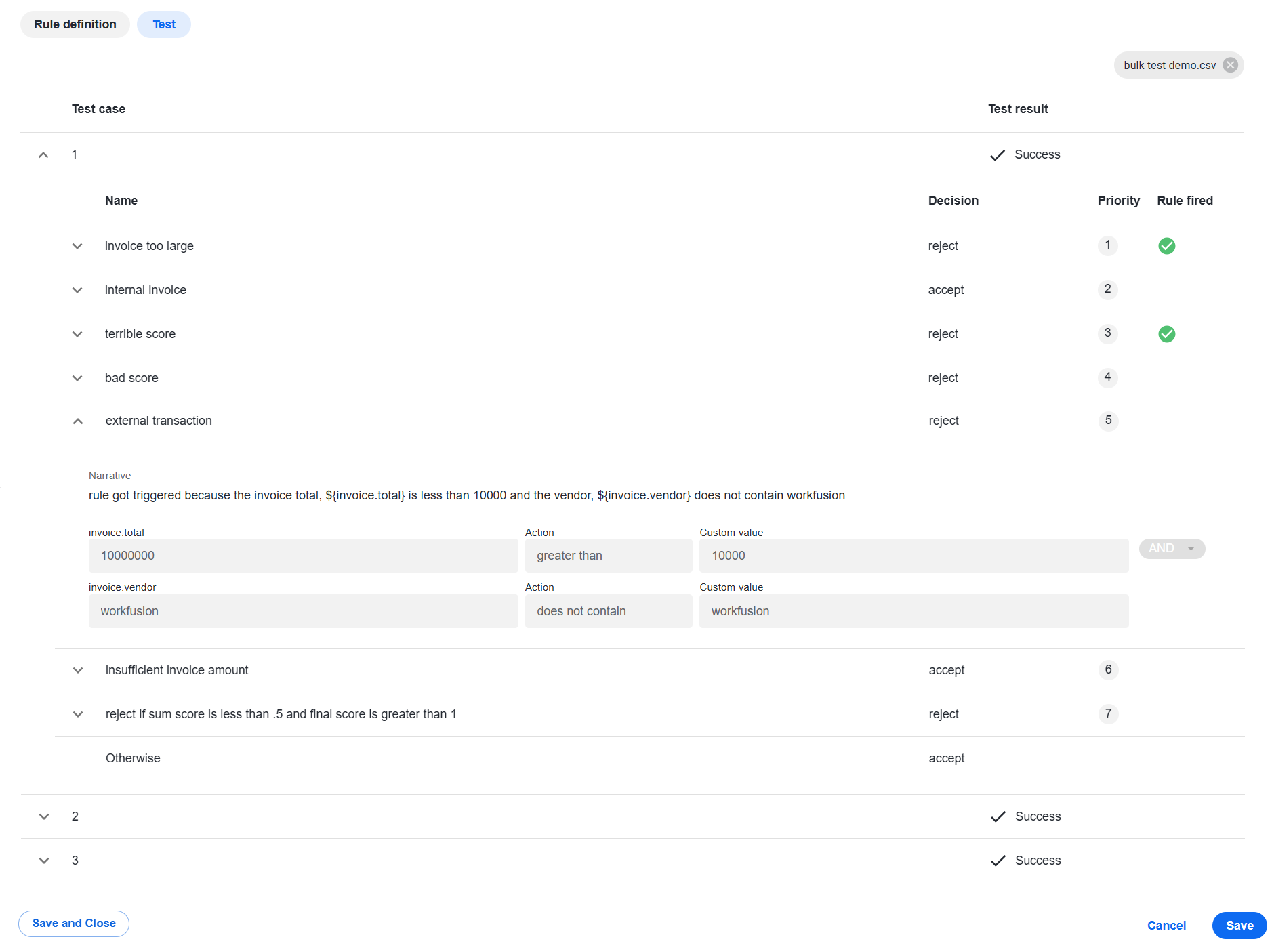This screenshot has height=952, width=1272.
Task: Click the Rule fired column header
Action: click(x=1185, y=201)
